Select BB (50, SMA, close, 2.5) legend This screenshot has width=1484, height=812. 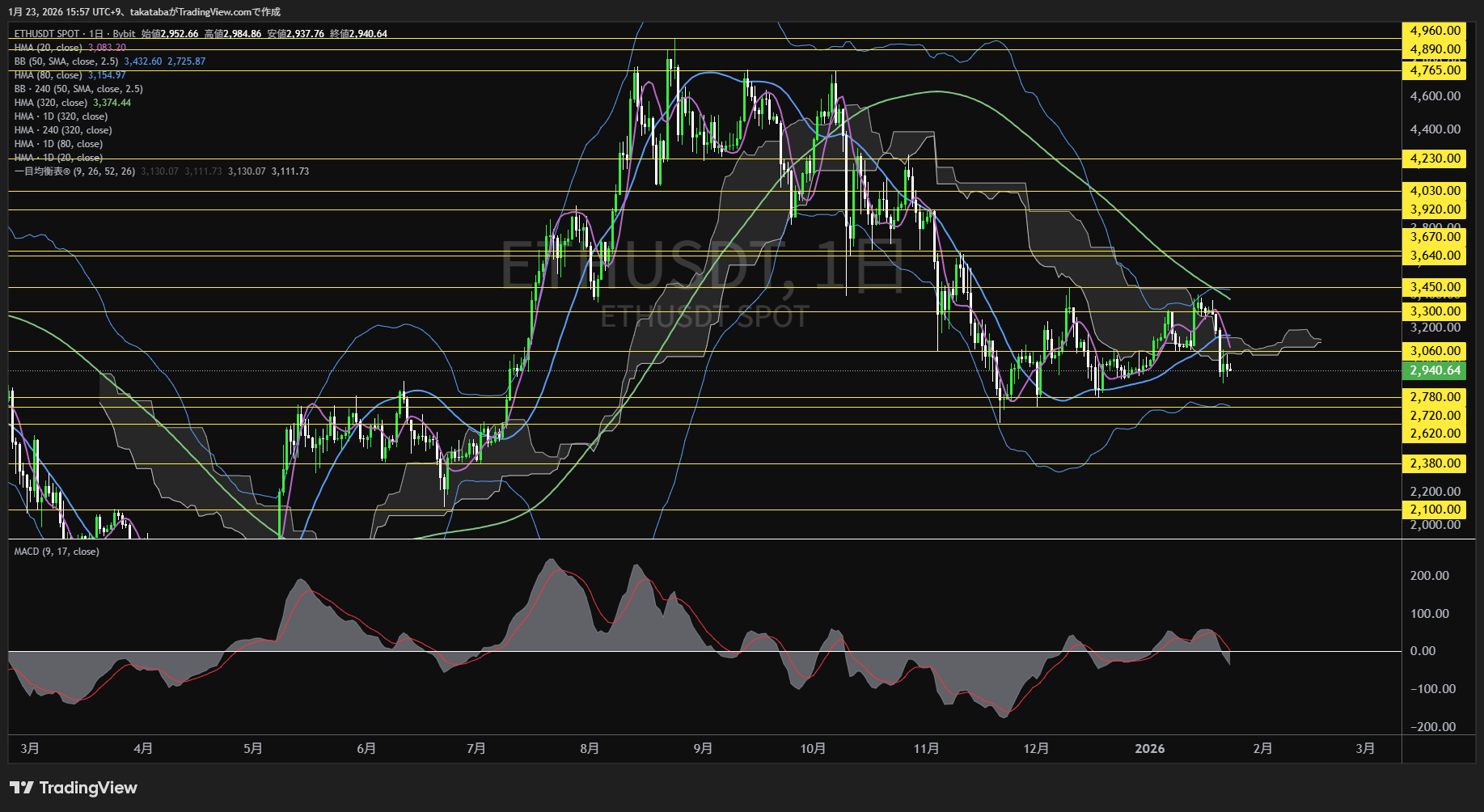coord(66,61)
